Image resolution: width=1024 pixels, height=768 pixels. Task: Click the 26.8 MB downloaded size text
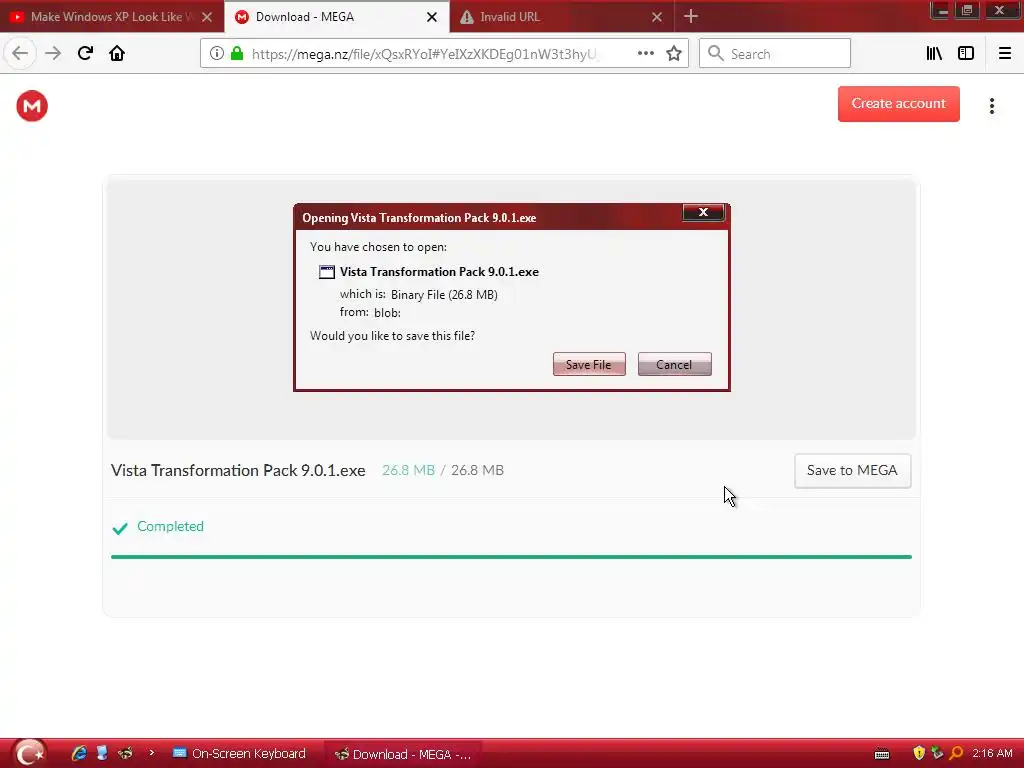click(408, 470)
